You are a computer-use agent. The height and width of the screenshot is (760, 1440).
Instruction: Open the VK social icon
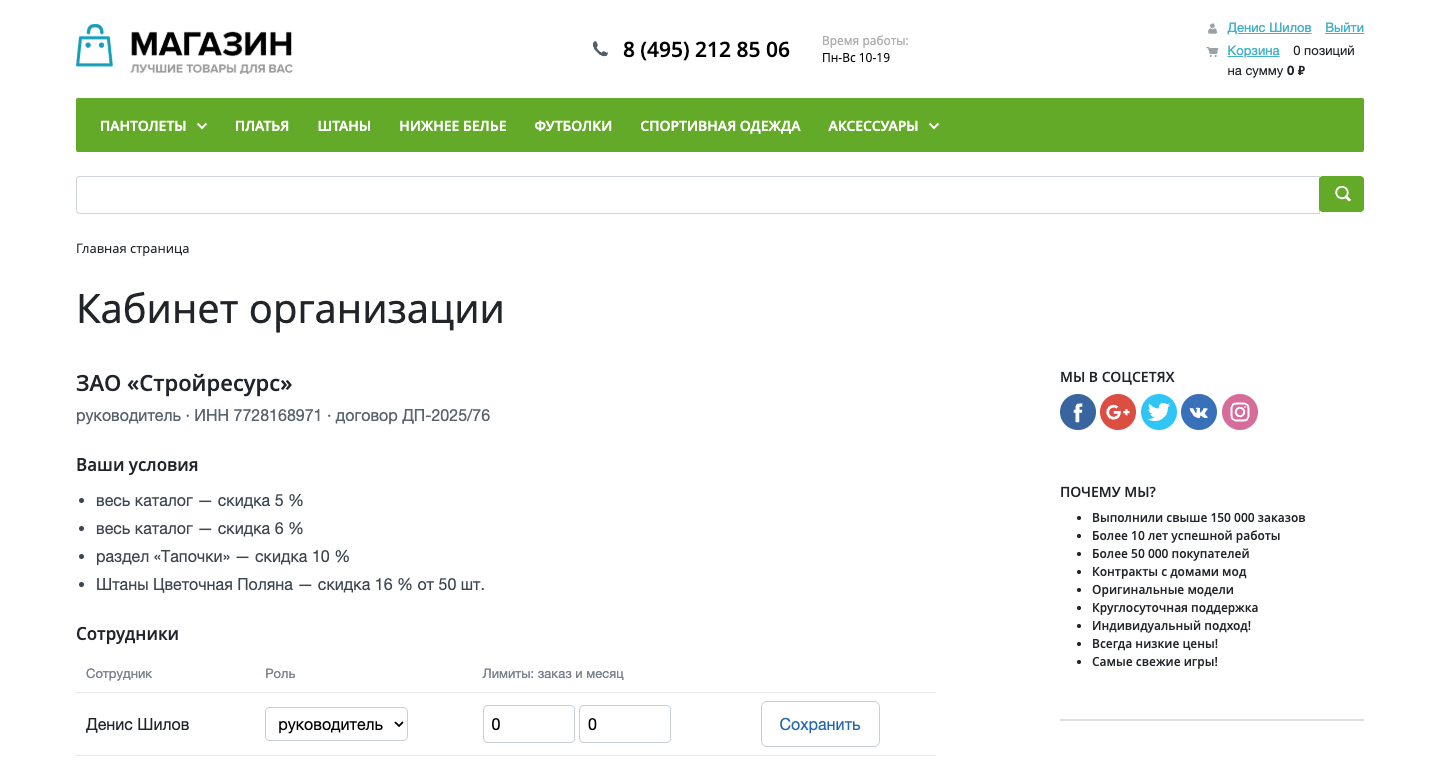[1199, 412]
